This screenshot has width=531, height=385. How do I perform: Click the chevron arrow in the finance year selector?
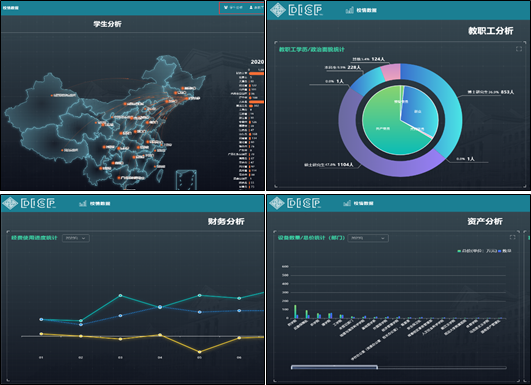[x=84, y=238]
